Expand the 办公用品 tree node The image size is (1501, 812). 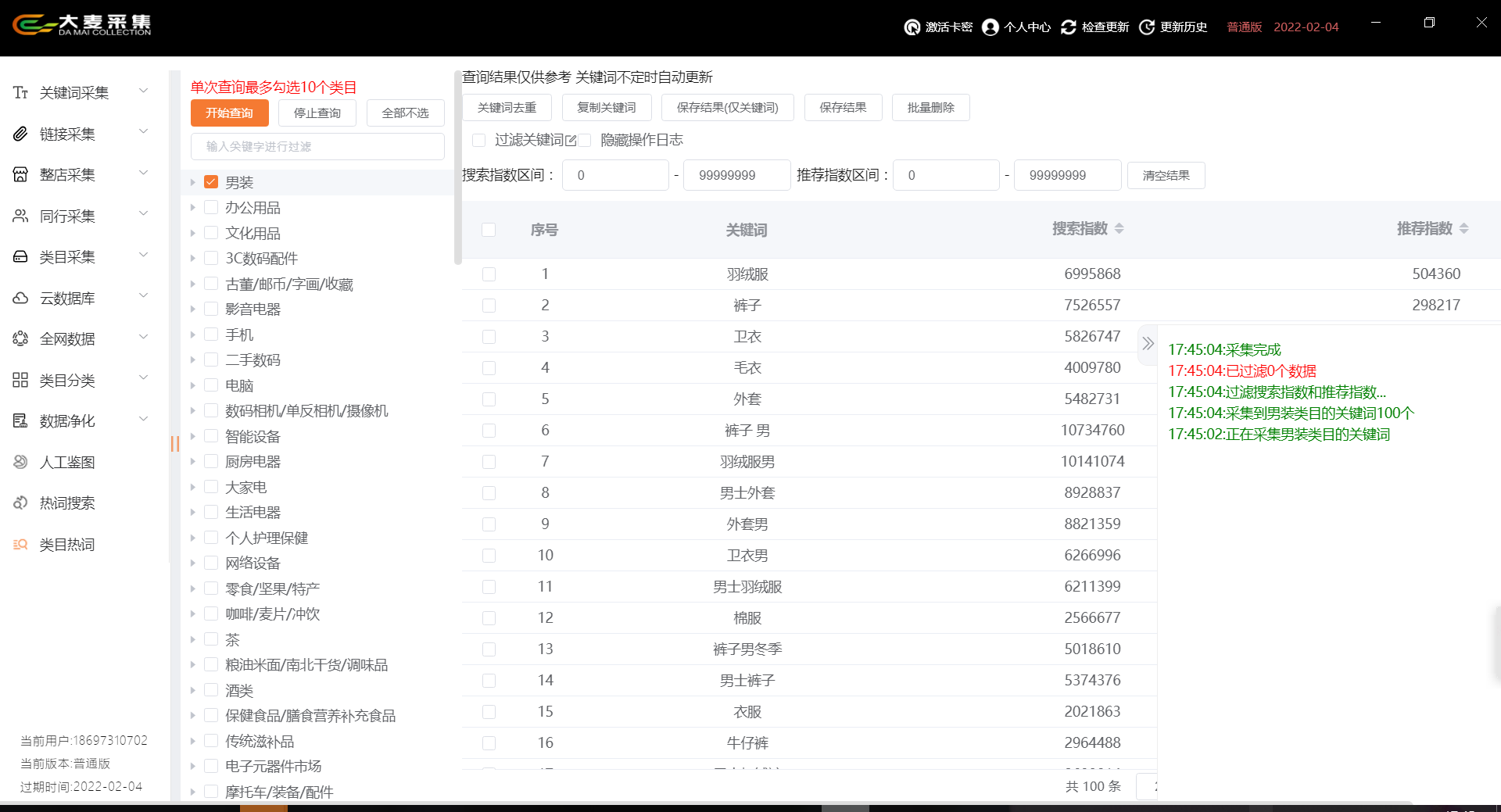pos(193,208)
